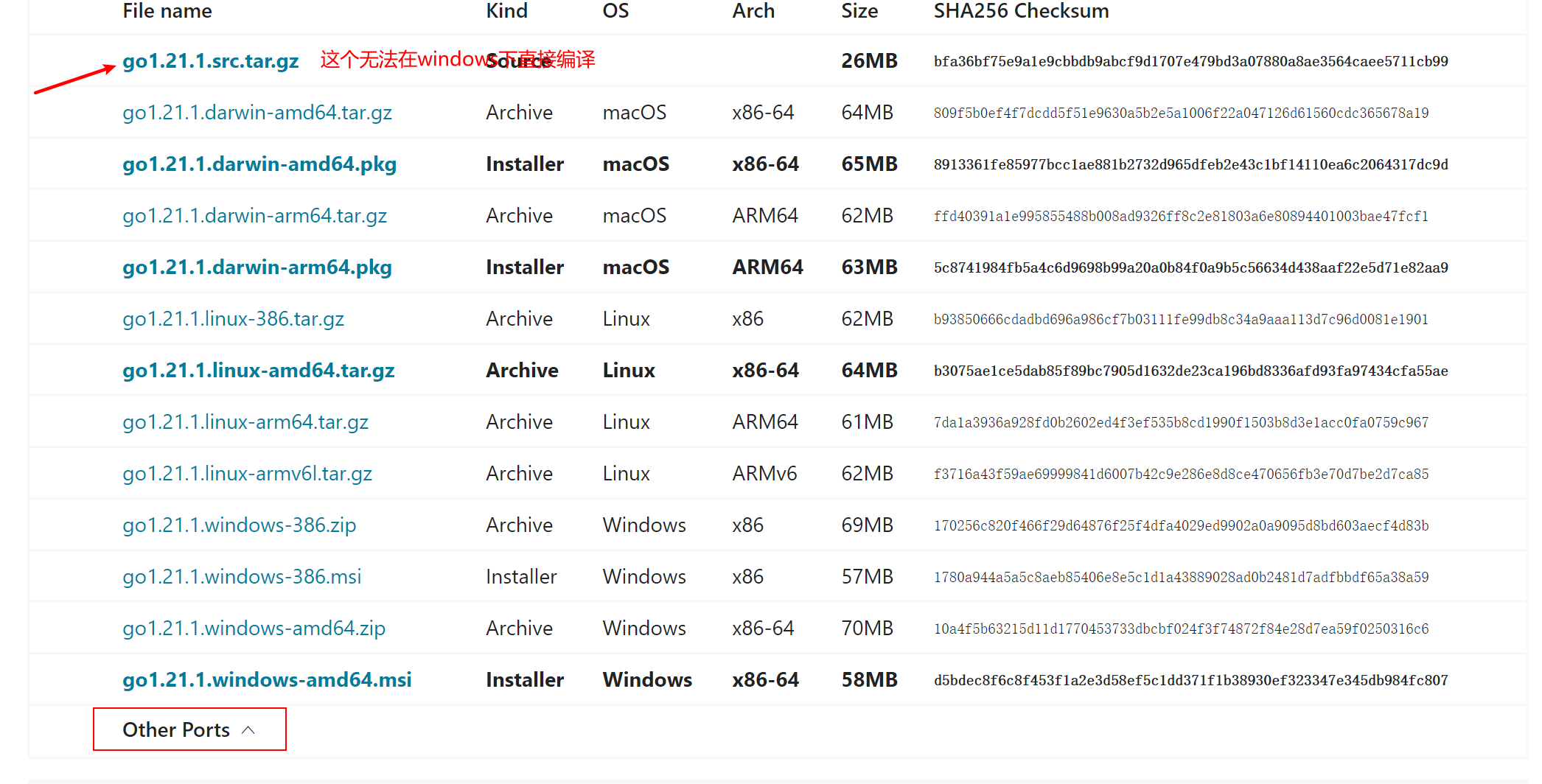Image resolution: width=1542 pixels, height=784 pixels.
Task: Select checksum starting with 10a4f5b63215d11d
Action: pos(1181,629)
